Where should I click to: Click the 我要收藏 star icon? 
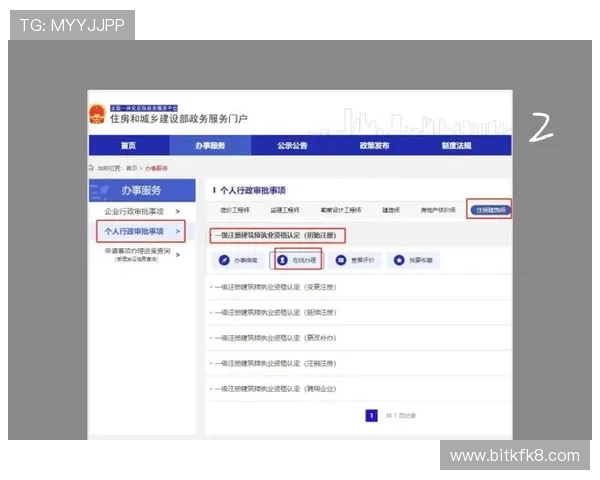click(x=399, y=260)
